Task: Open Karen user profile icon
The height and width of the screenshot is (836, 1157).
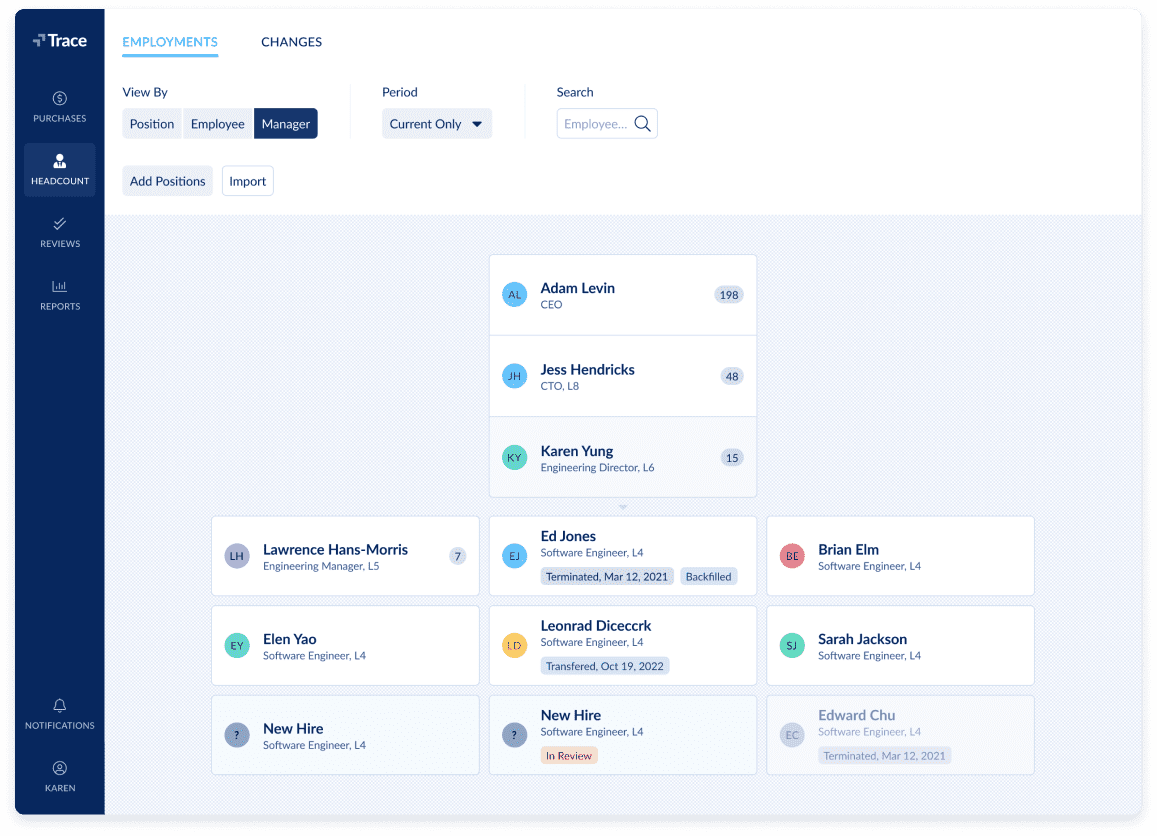Action: pos(60,768)
